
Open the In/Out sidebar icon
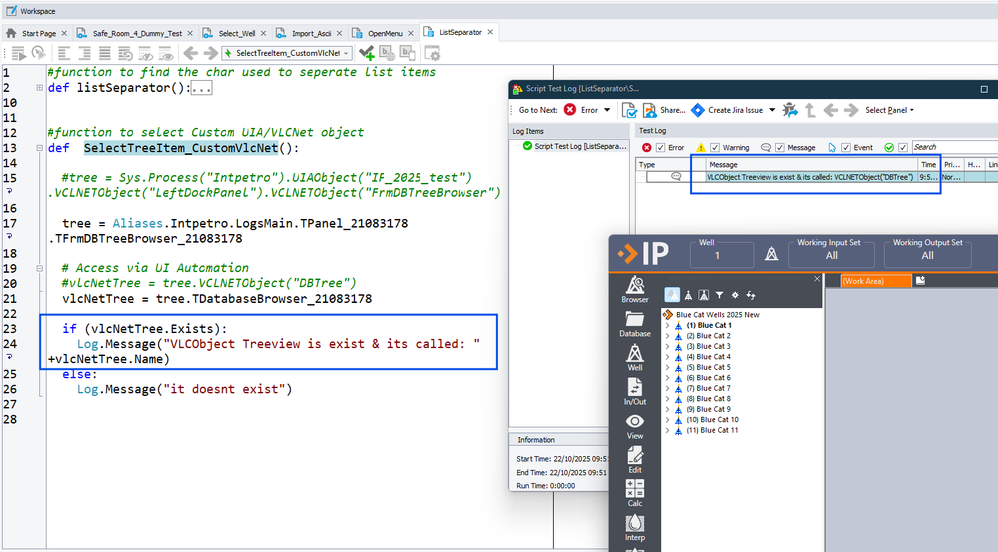(634, 390)
